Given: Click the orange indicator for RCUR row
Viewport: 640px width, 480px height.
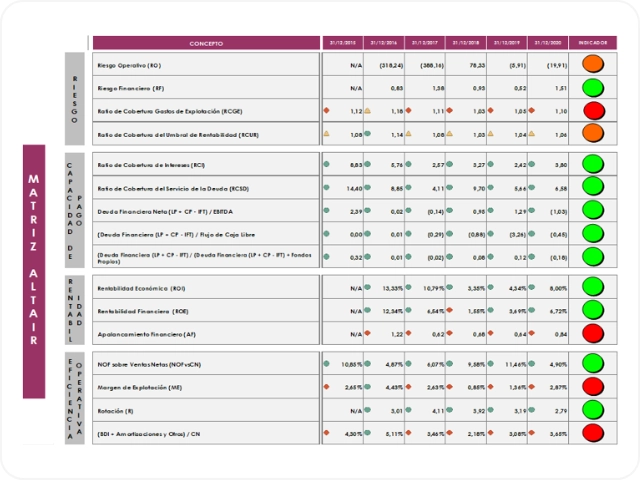Looking at the screenshot, I should pos(592,134).
